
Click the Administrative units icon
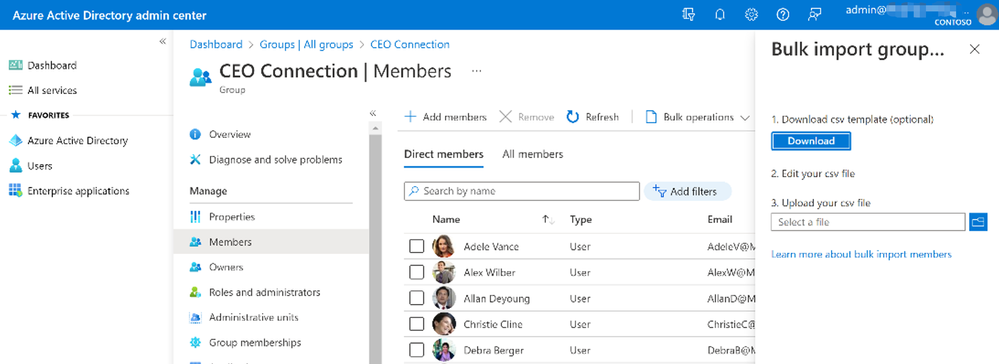coord(196,317)
